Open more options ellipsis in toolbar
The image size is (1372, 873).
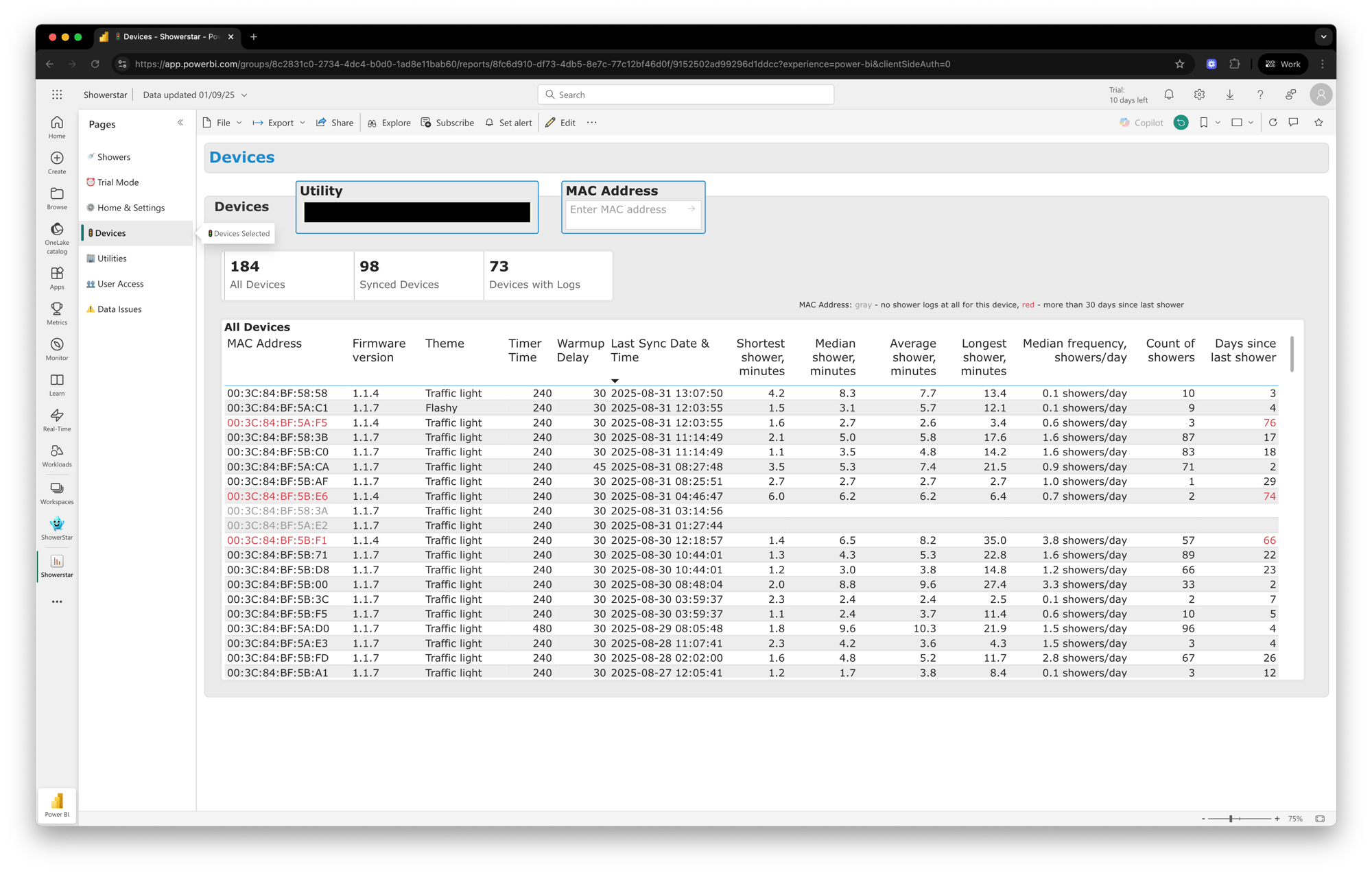(592, 123)
